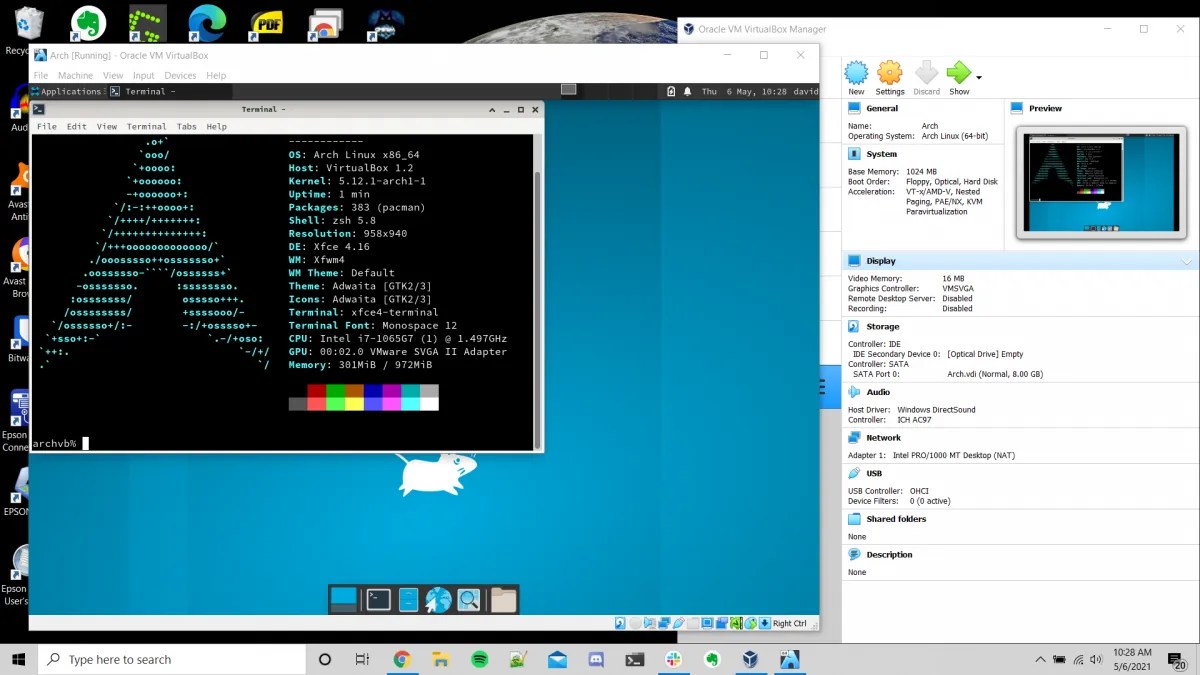Click the yellow color block in terminal

click(x=354, y=404)
